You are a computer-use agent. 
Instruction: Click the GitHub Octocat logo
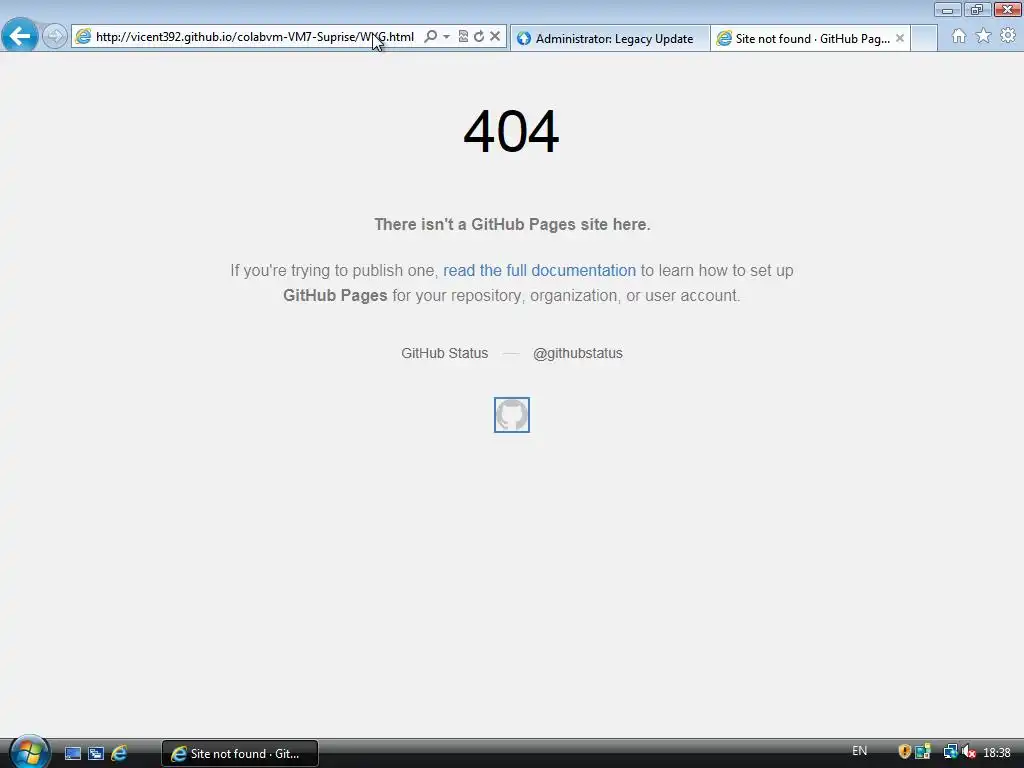[512, 415]
